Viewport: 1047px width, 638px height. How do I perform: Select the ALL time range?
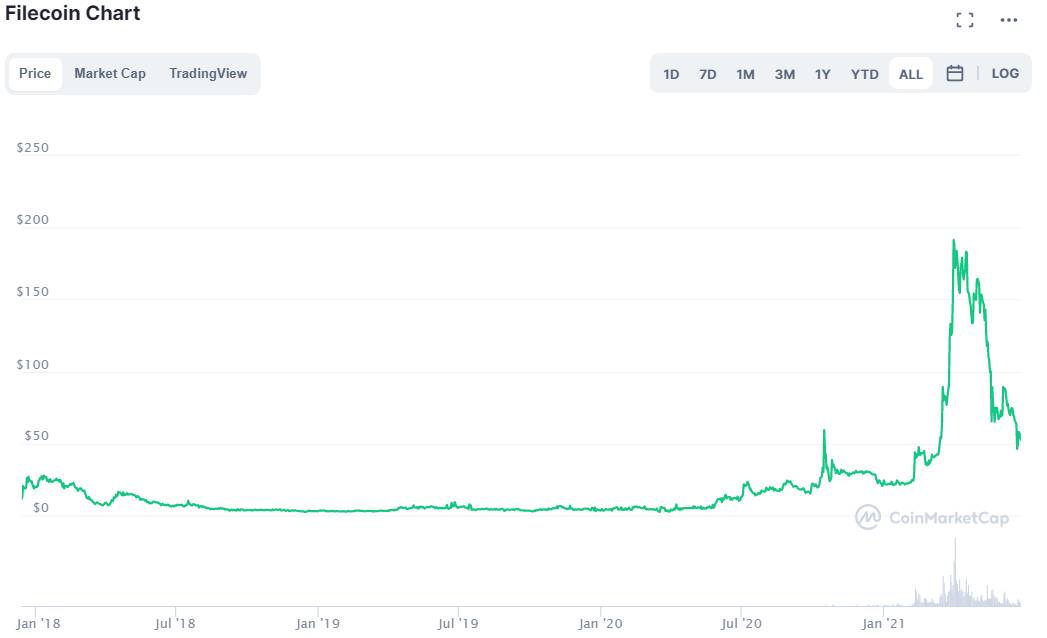pyautogui.click(x=910, y=74)
